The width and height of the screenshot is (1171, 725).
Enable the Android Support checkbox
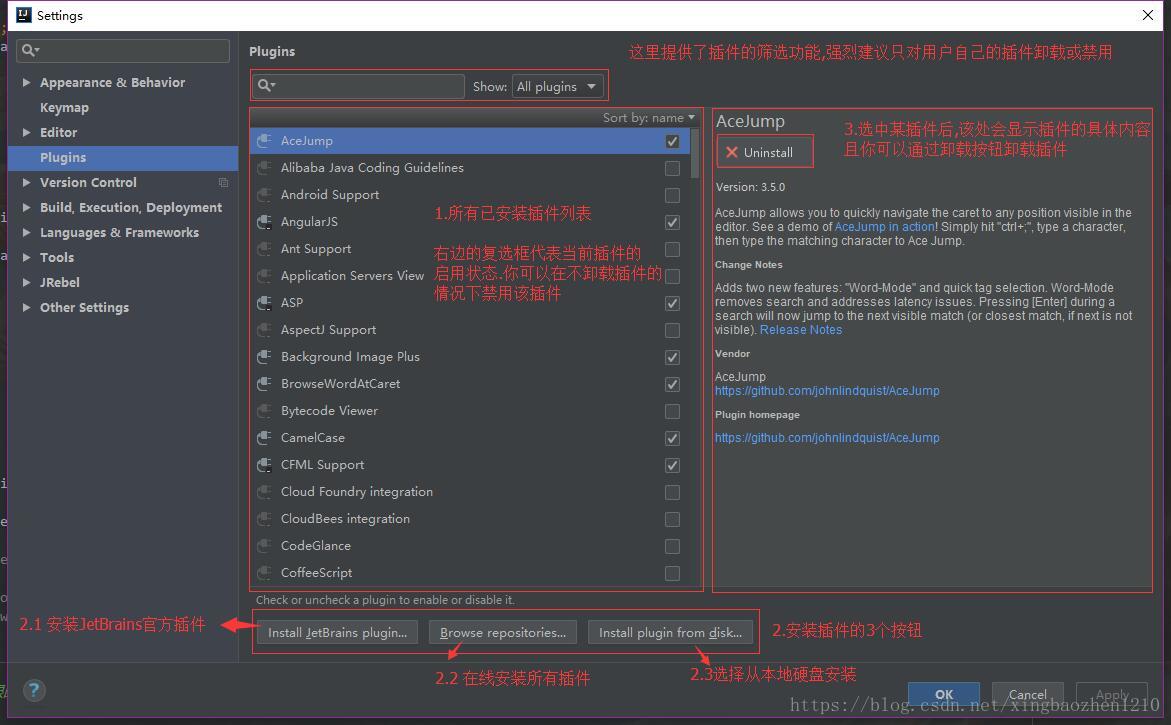tap(672, 196)
